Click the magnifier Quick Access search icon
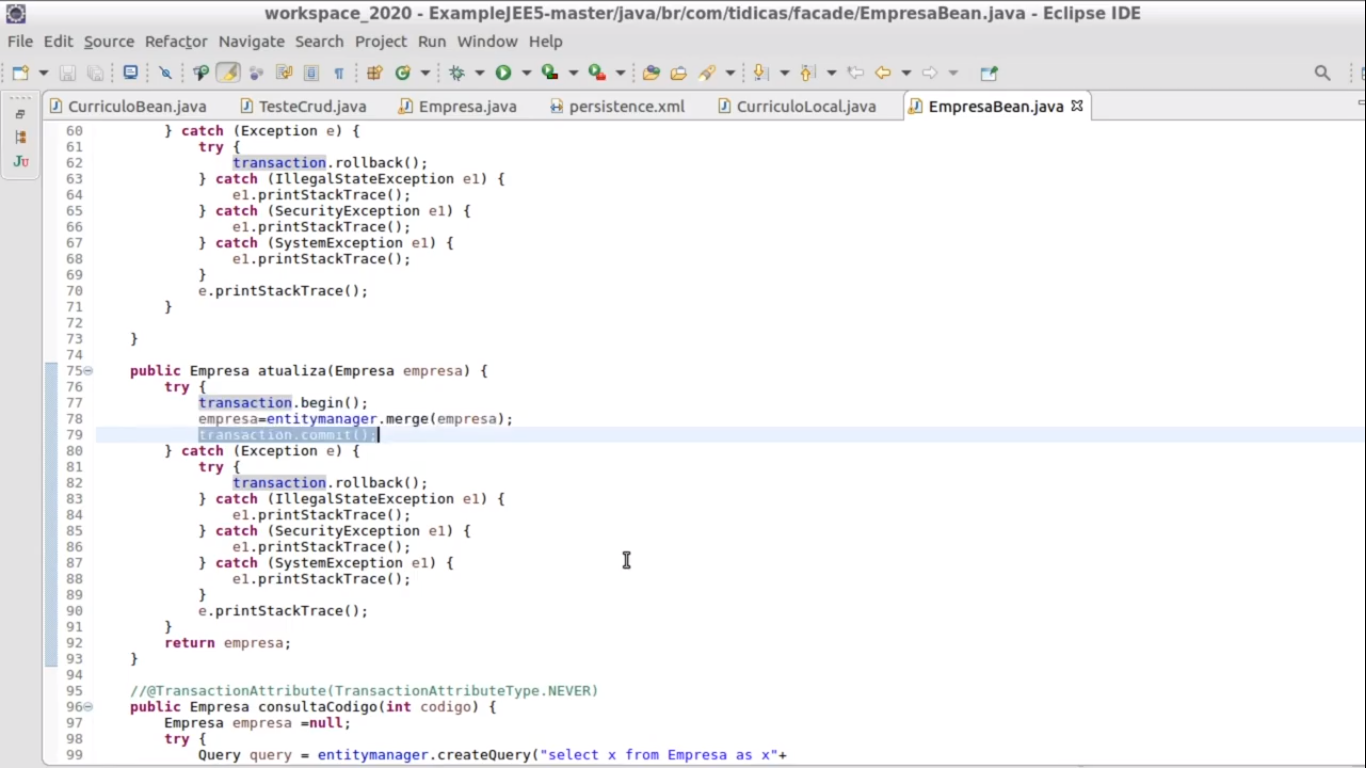 tap(1322, 73)
